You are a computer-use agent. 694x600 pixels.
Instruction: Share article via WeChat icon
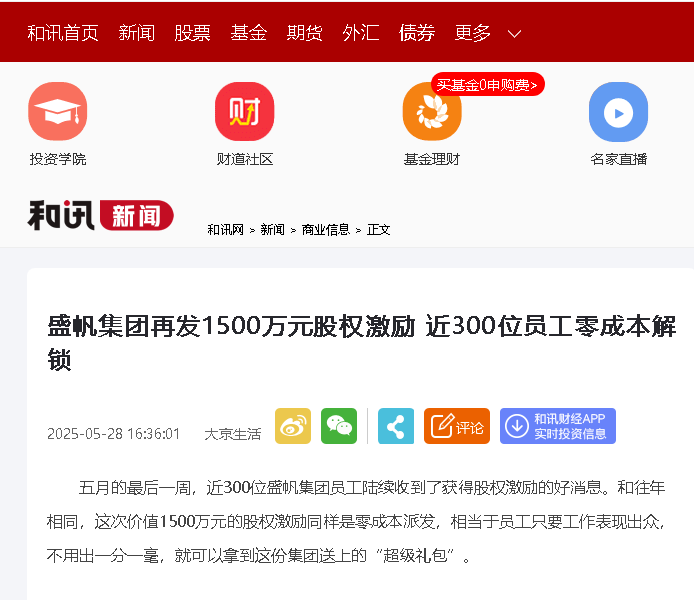point(339,426)
